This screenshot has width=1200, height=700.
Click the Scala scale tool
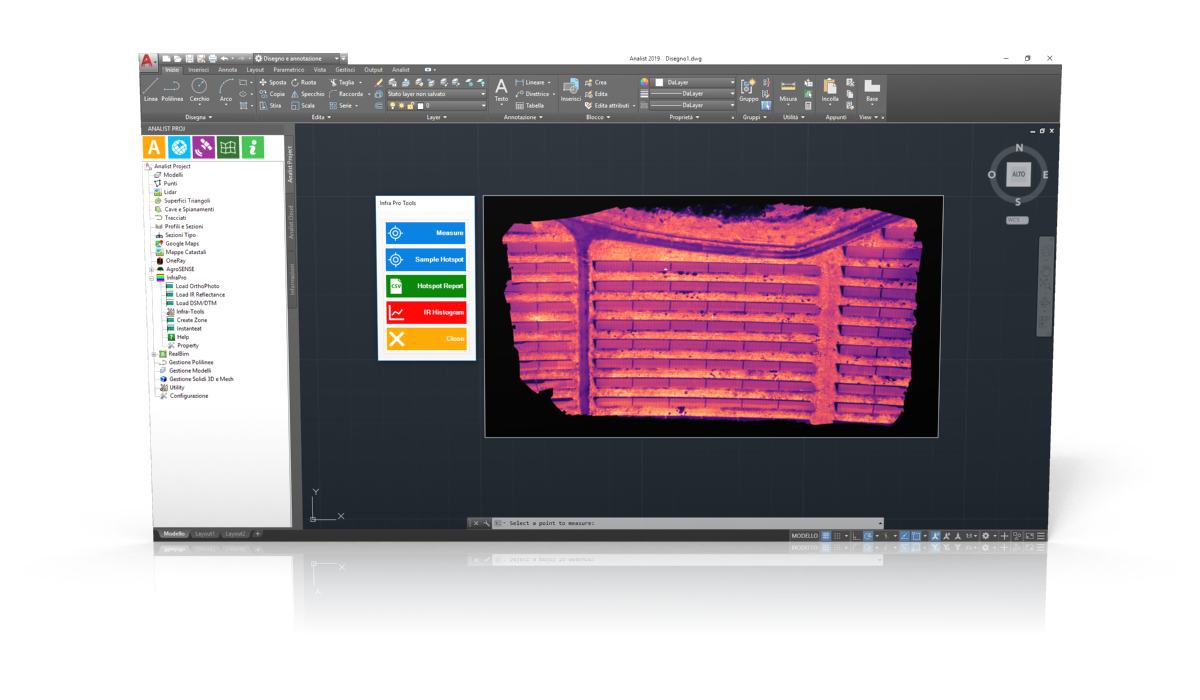(x=303, y=105)
